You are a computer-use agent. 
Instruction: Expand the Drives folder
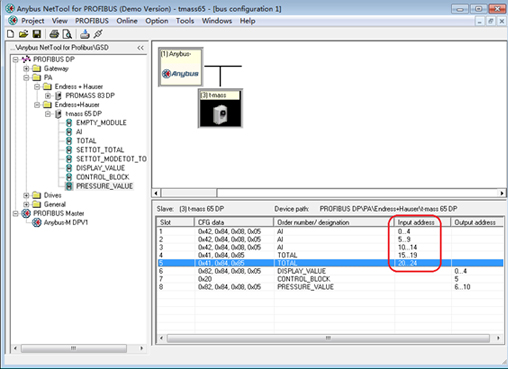click(x=26, y=195)
